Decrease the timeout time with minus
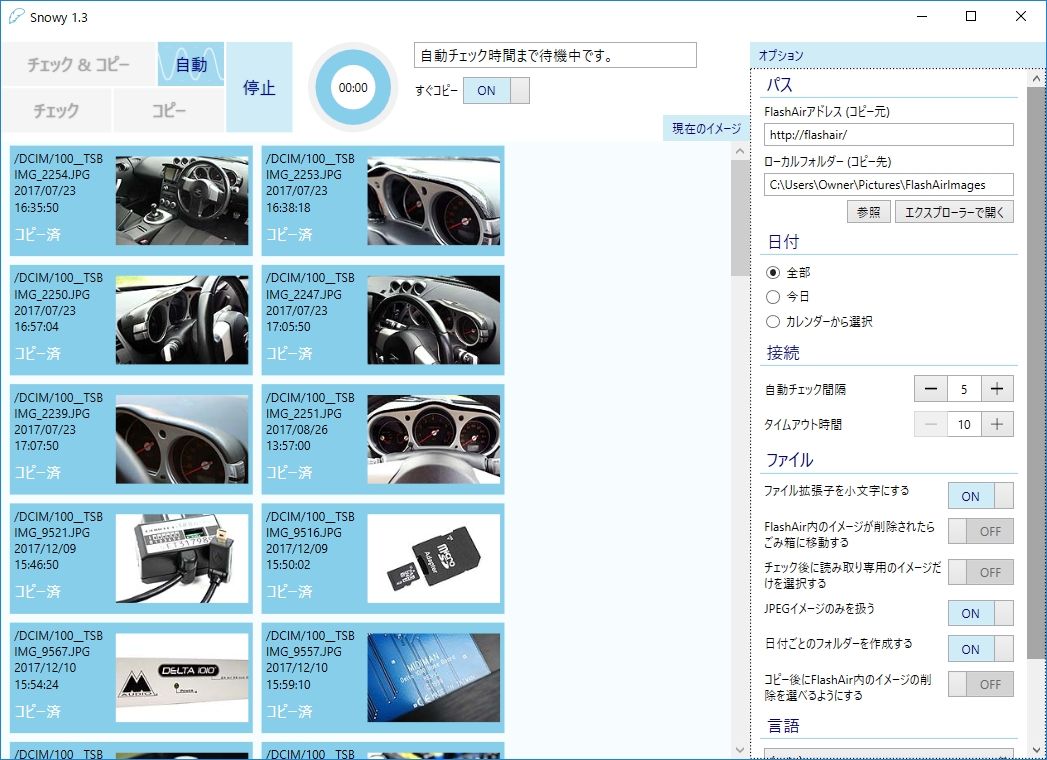 931,424
